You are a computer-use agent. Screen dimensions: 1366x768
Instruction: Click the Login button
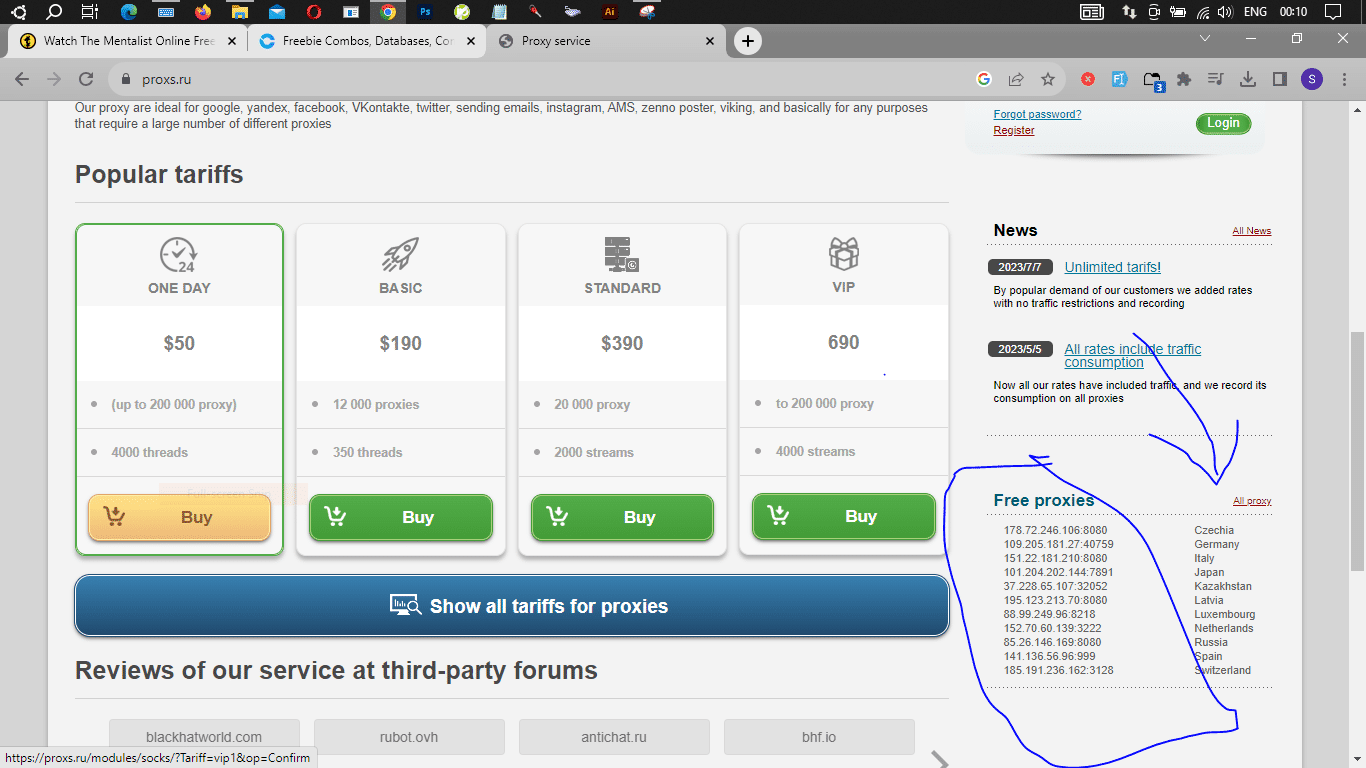1223,123
